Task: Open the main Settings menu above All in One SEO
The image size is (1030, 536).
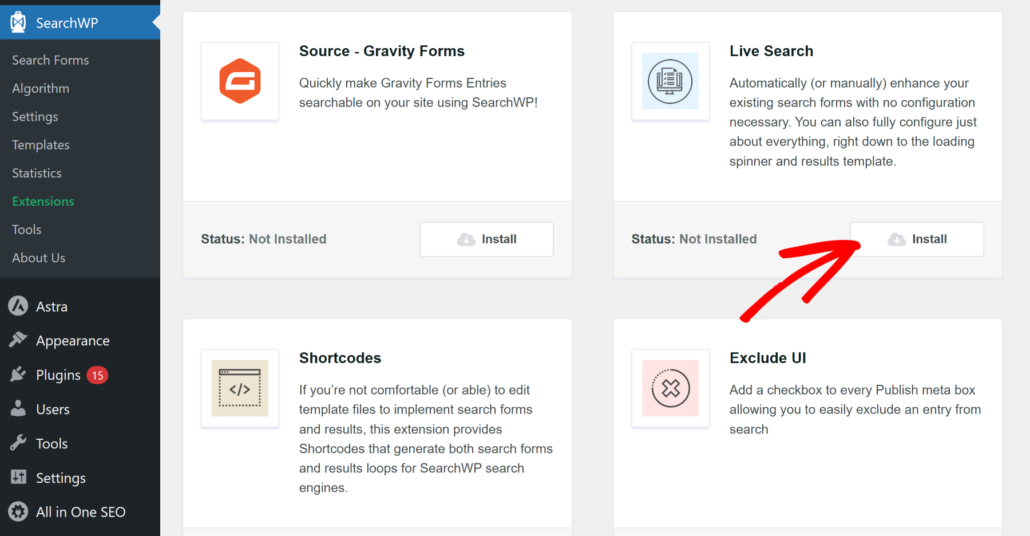Action: point(60,478)
